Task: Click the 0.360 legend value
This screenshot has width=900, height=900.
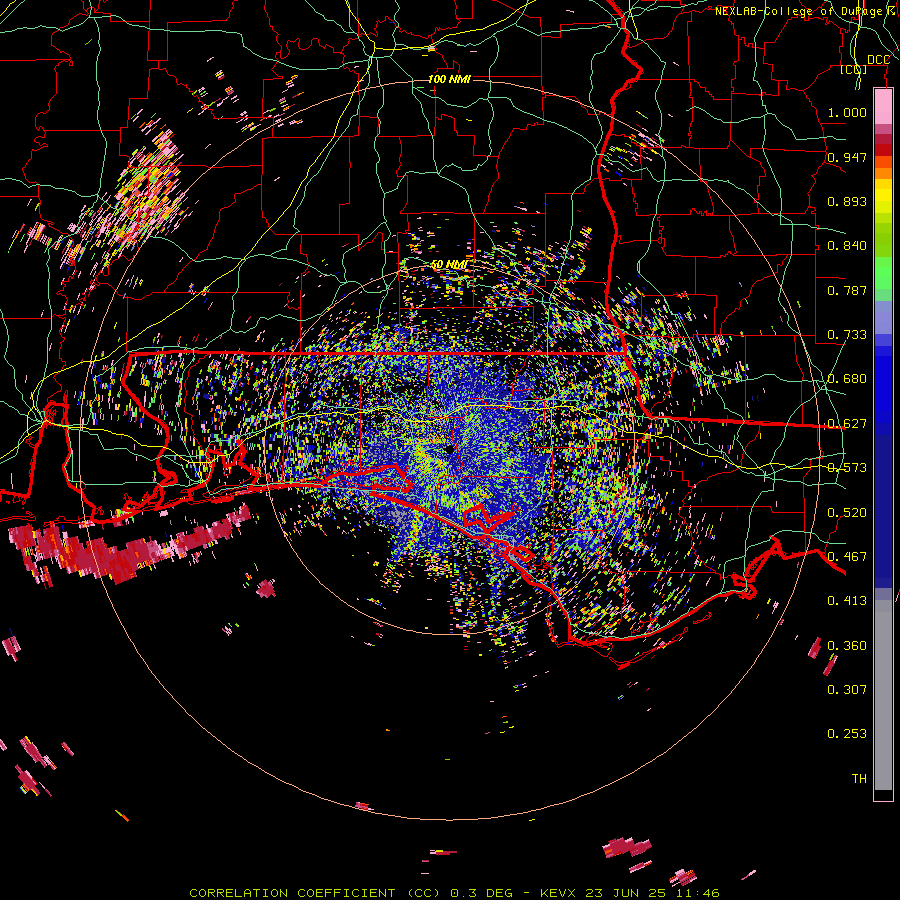Action: click(847, 646)
